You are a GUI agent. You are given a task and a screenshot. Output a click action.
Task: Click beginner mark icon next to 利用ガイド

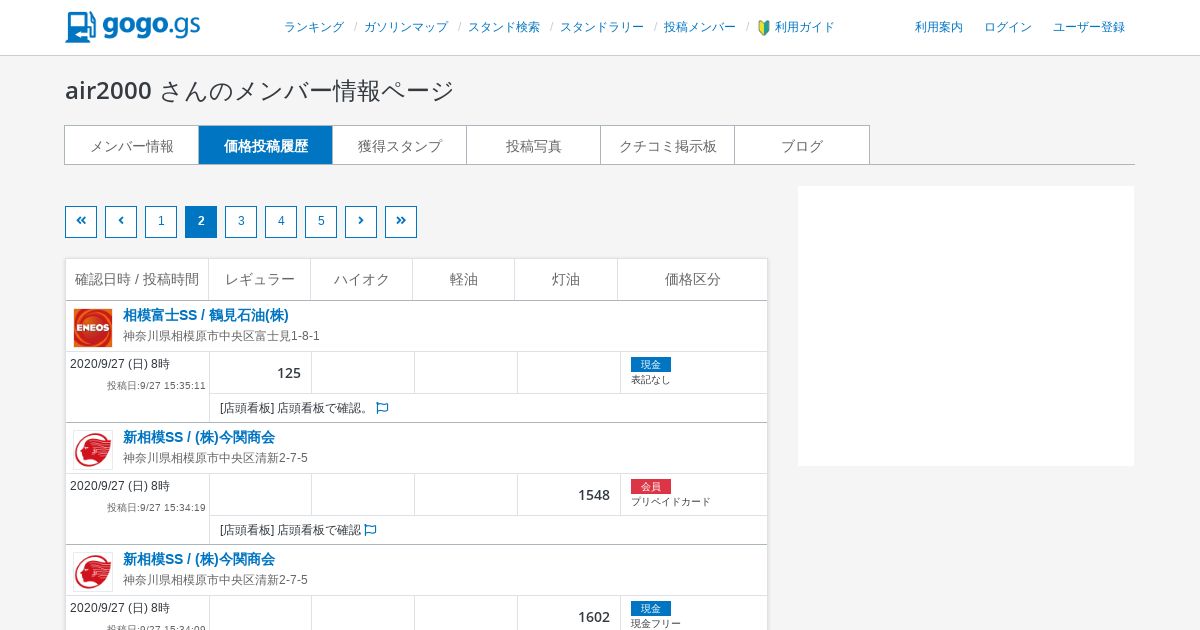tap(764, 28)
